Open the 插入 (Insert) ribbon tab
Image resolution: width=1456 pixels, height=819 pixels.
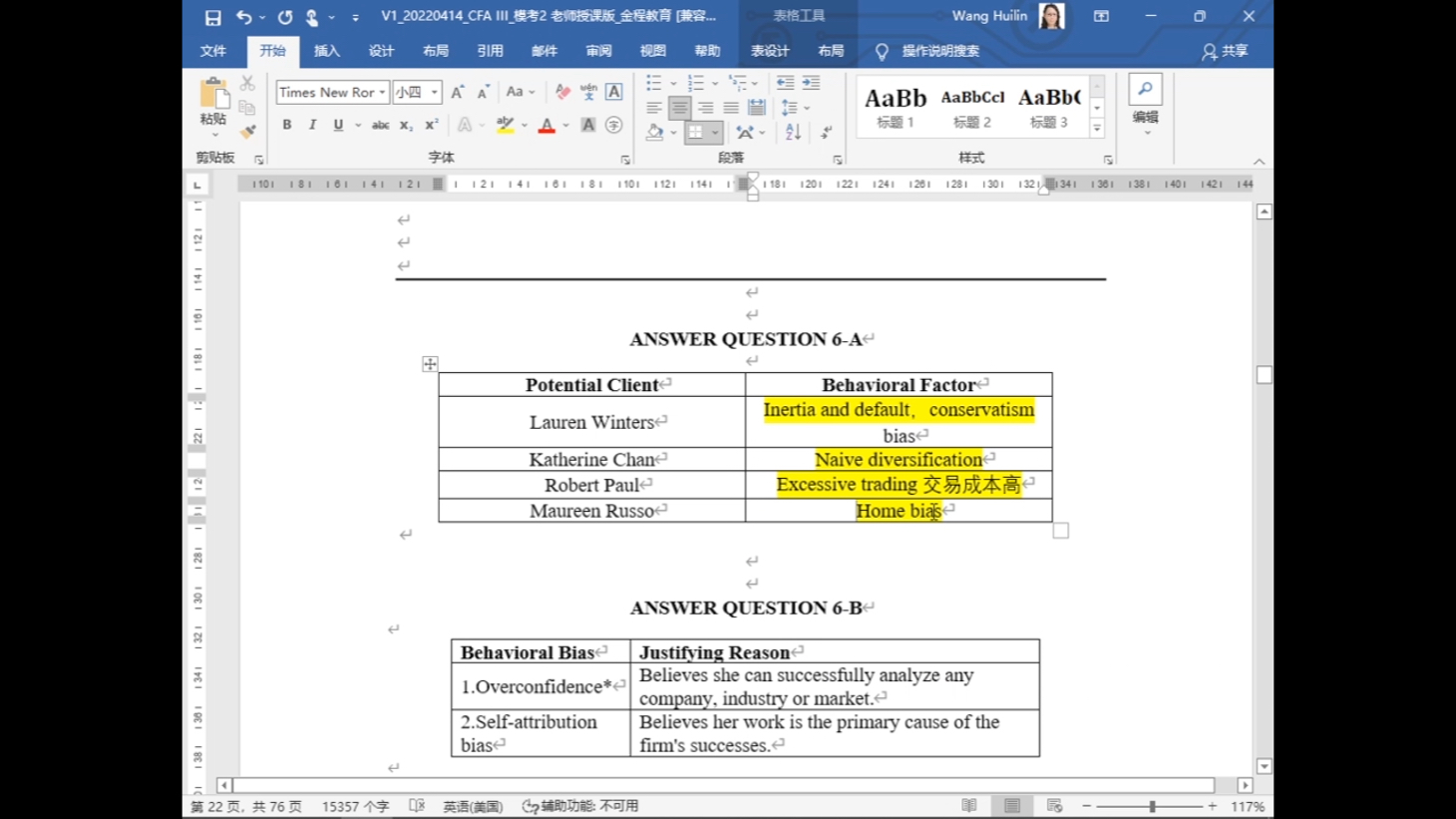[326, 51]
